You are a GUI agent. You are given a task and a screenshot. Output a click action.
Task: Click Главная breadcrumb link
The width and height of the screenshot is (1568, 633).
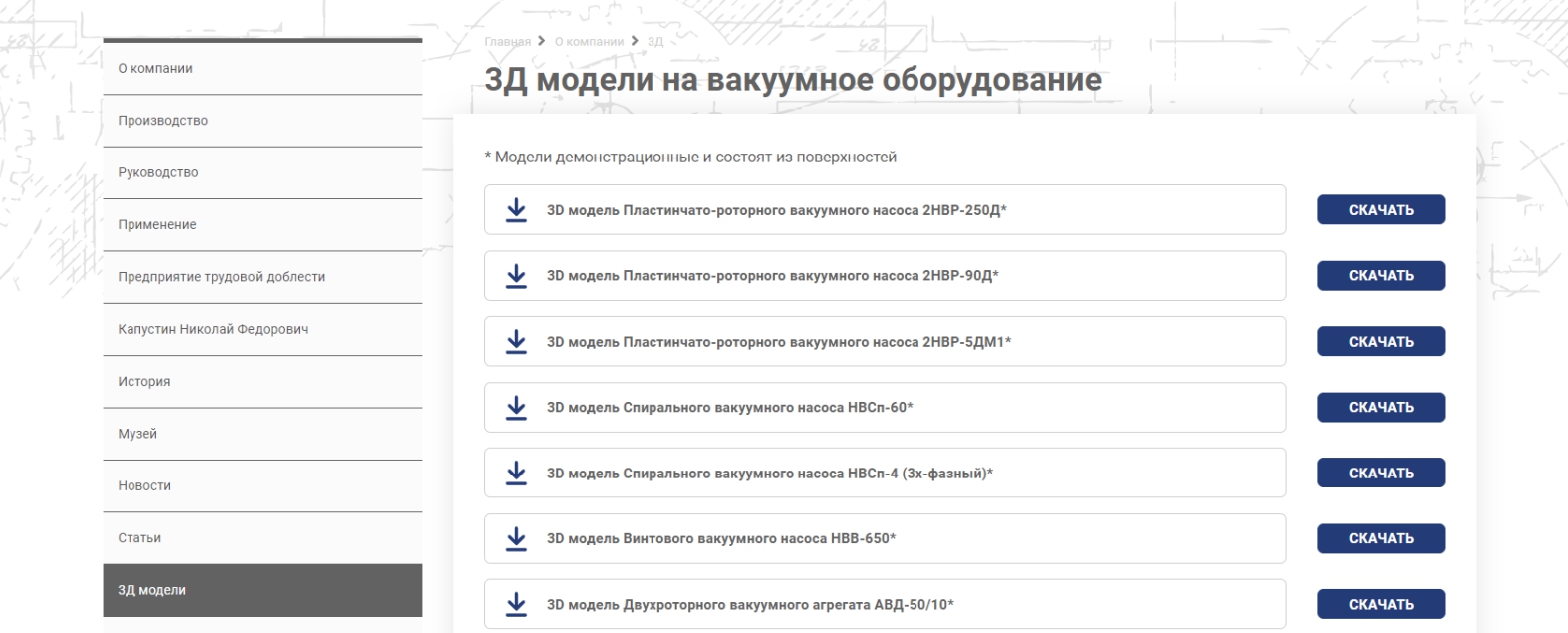tap(507, 42)
